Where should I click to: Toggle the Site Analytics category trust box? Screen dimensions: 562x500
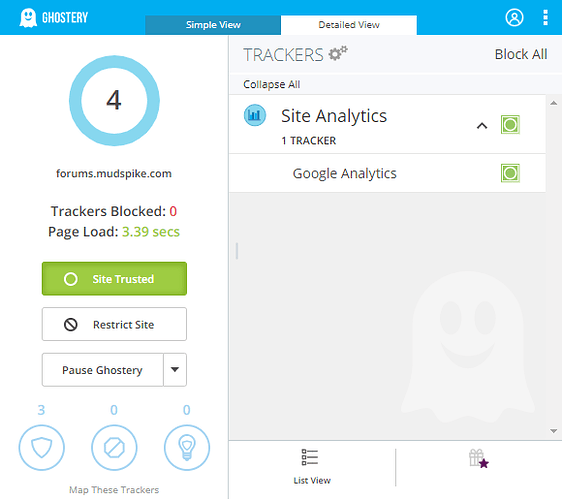(510, 124)
